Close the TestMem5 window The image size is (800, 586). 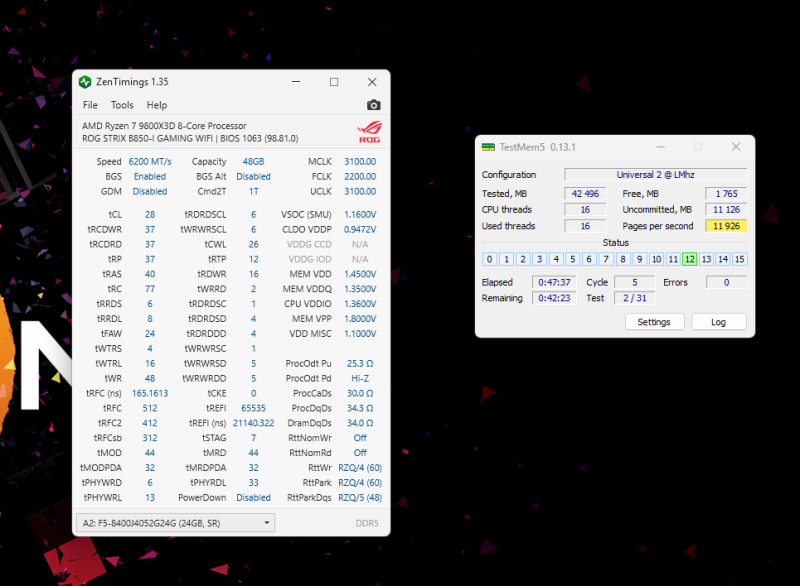(736, 147)
